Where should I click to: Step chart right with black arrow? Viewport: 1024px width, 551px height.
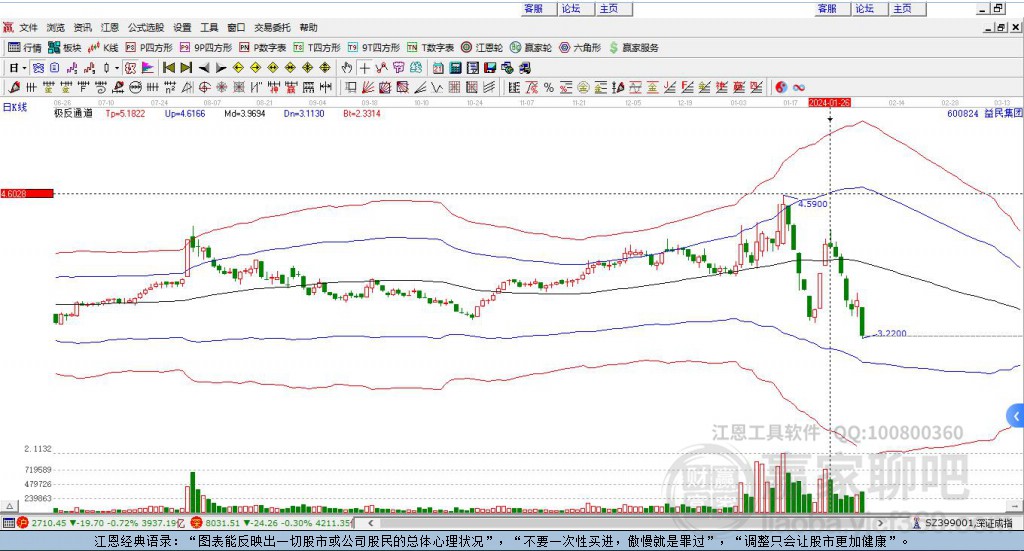[x=221, y=68]
